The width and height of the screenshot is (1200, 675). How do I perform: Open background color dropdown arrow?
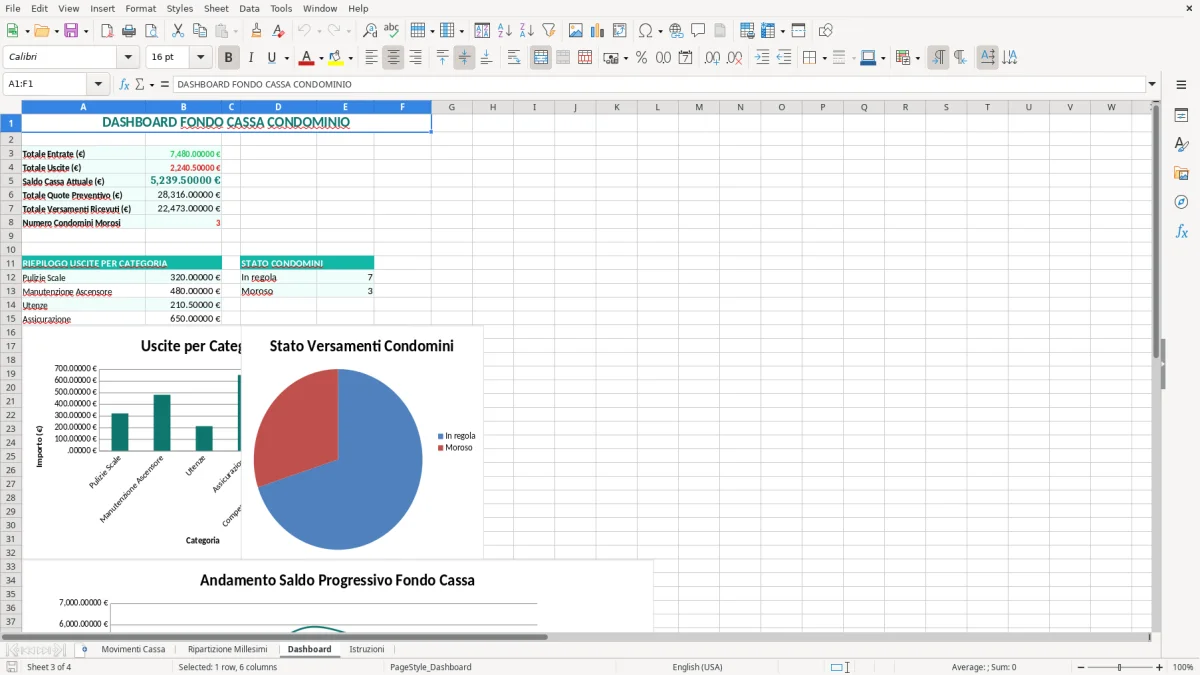350,58
